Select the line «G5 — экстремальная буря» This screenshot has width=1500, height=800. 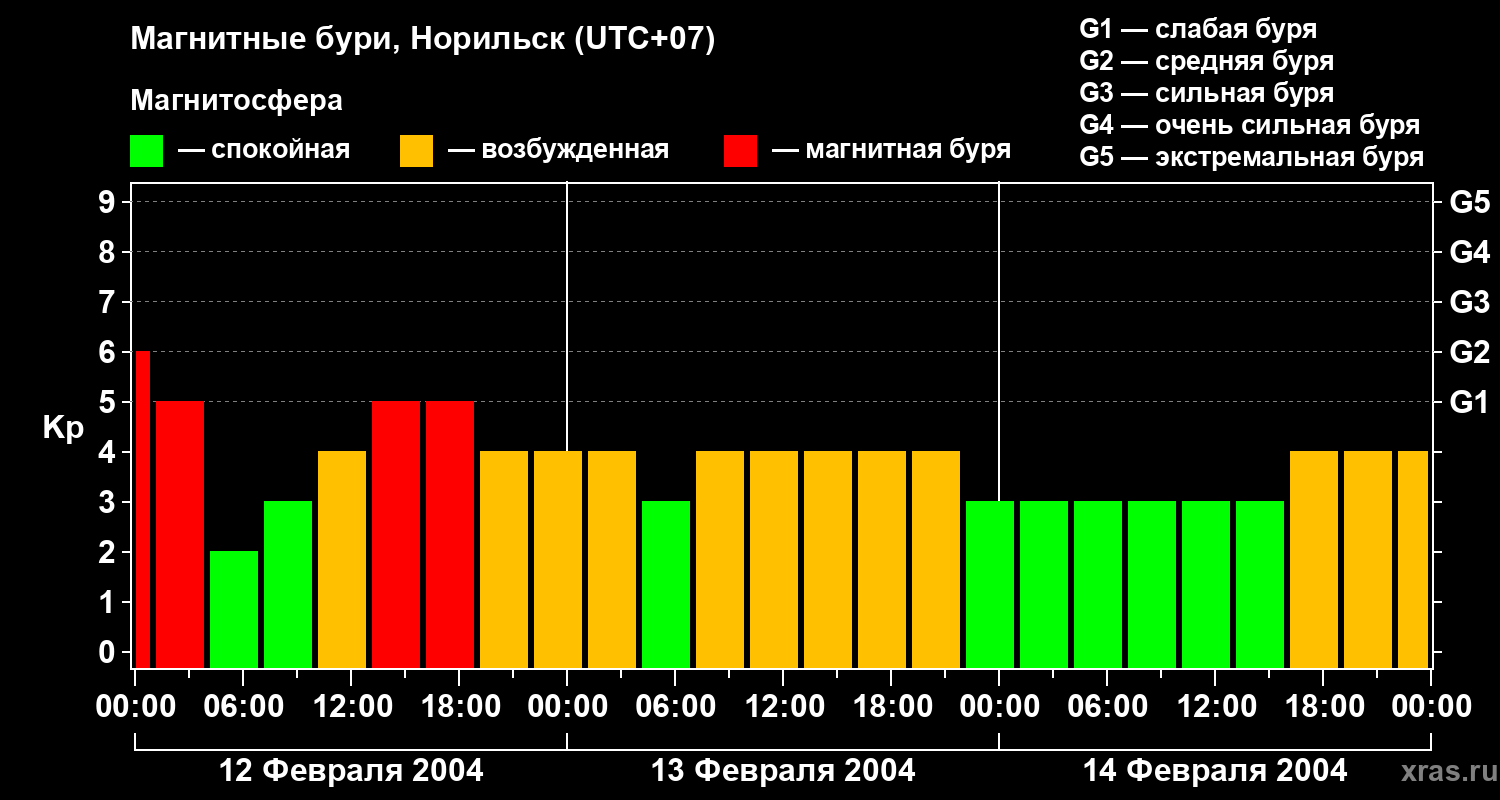coord(1251,157)
